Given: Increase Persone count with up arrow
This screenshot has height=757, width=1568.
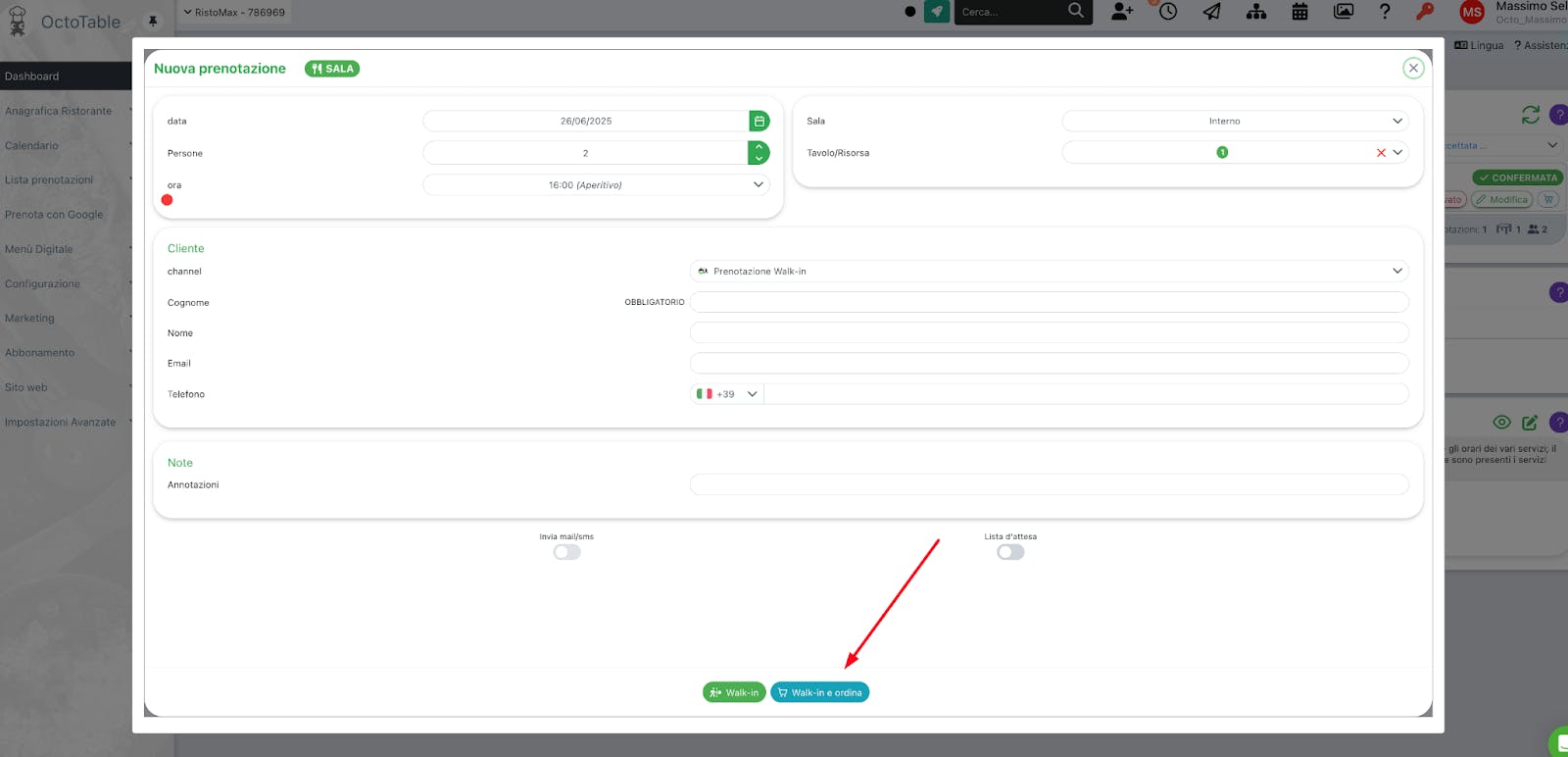Looking at the screenshot, I should pos(759,147).
